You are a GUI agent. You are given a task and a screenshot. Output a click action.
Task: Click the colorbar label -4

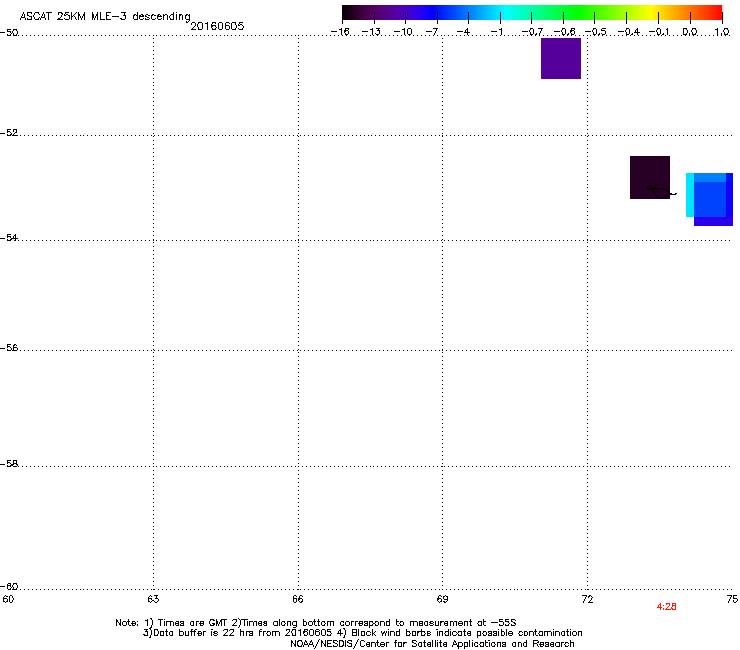click(463, 32)
